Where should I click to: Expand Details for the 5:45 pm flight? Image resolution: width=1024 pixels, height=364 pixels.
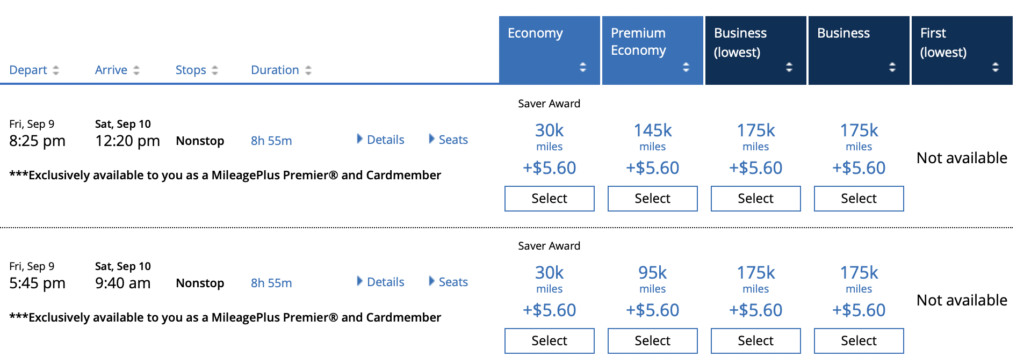(x=381, y=282)
